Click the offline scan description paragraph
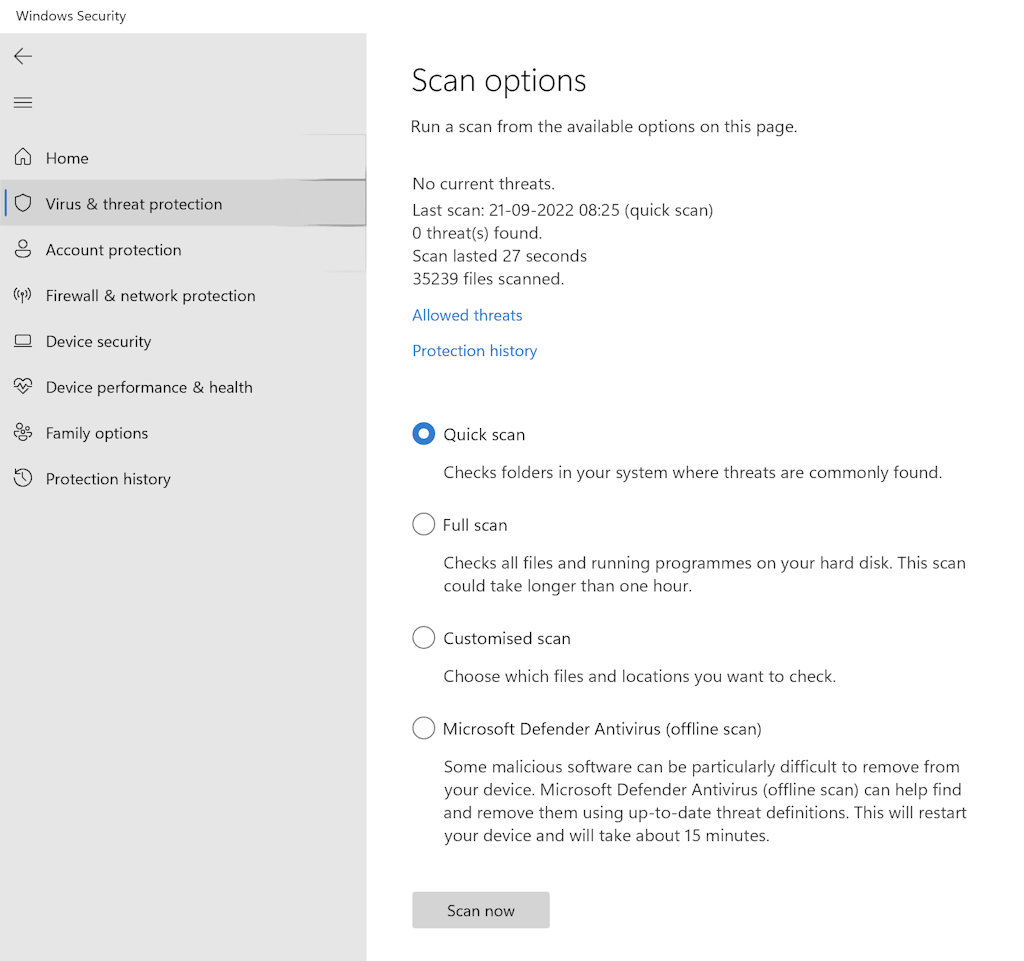This screenshot has width=1024, height=961. click(705, 801)
